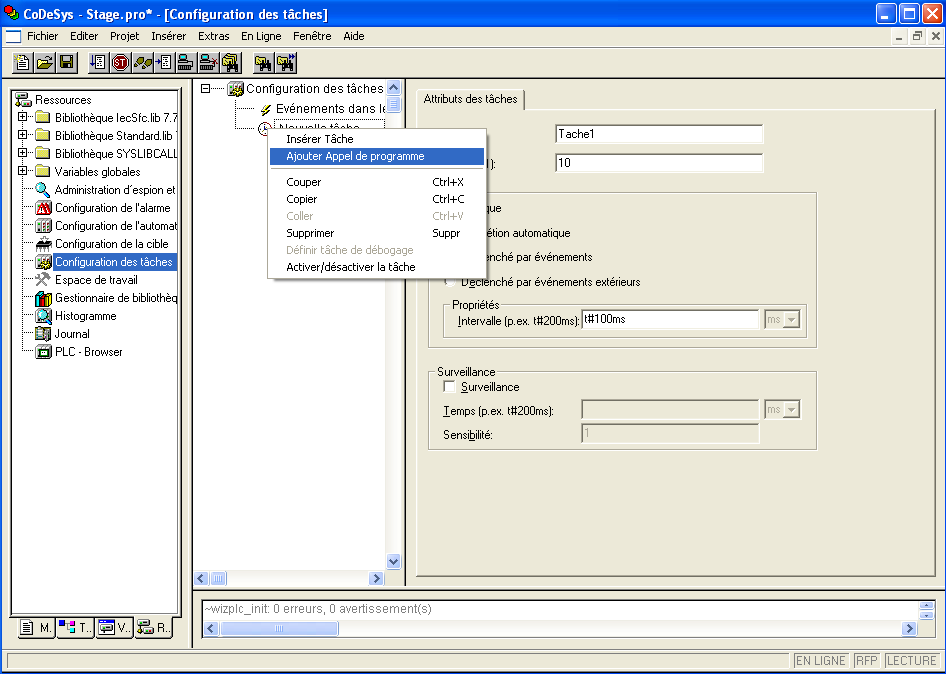Click the Configuration de l'automate icon
Screen dimensions: 946x674
tap(43, 226)
